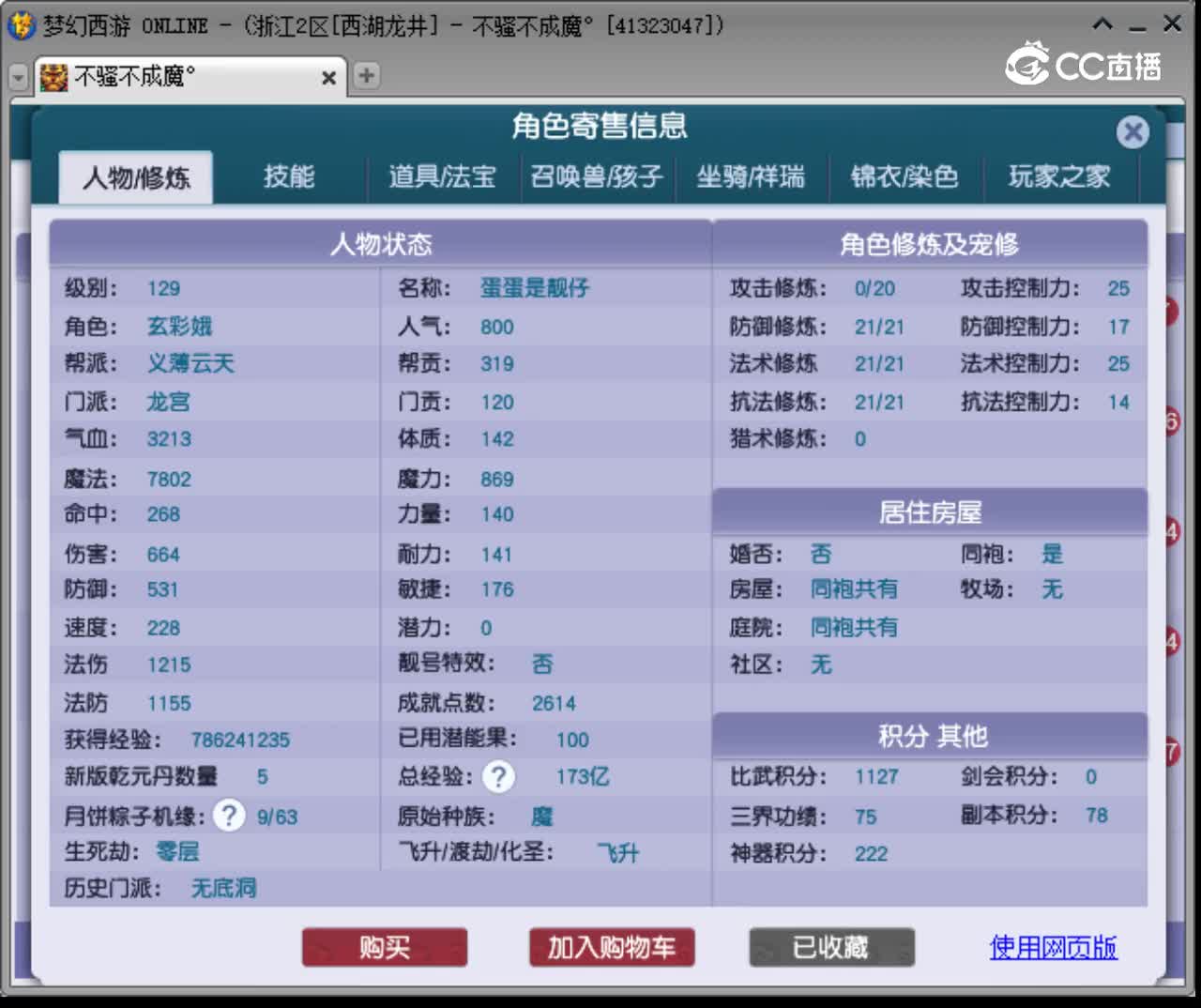Viewport: 1201px width, 1008px height.
Task: Click 神器积分 value 222
Action: (871, 853)
